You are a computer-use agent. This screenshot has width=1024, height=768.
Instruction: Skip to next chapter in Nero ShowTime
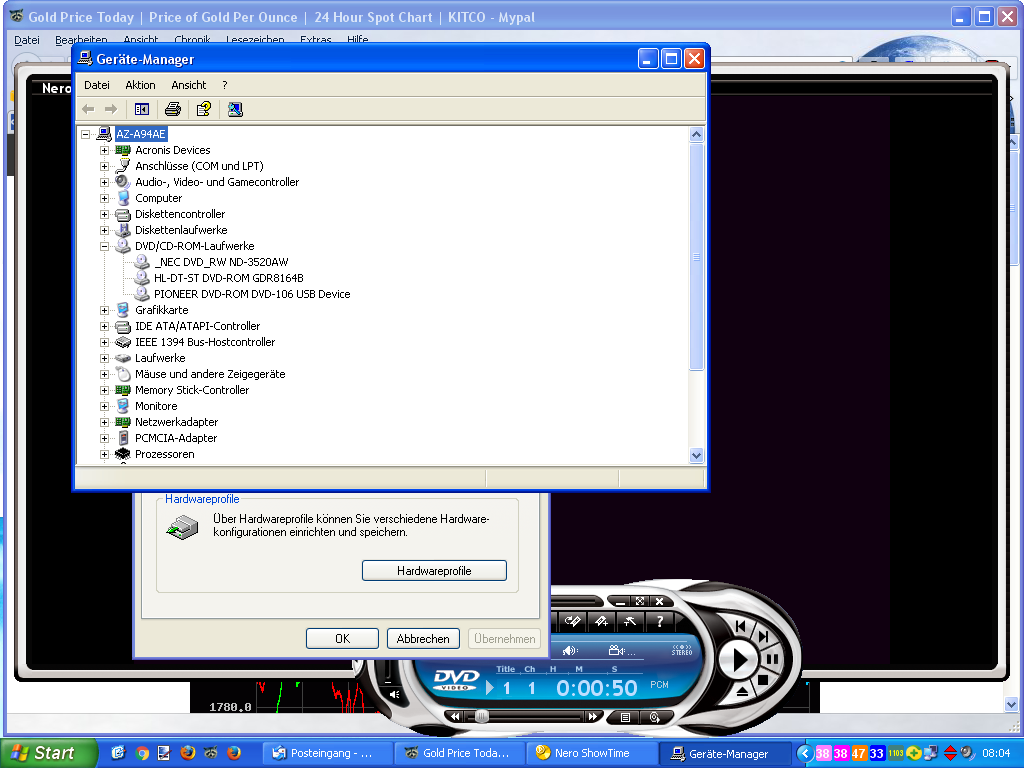(763, 637)
